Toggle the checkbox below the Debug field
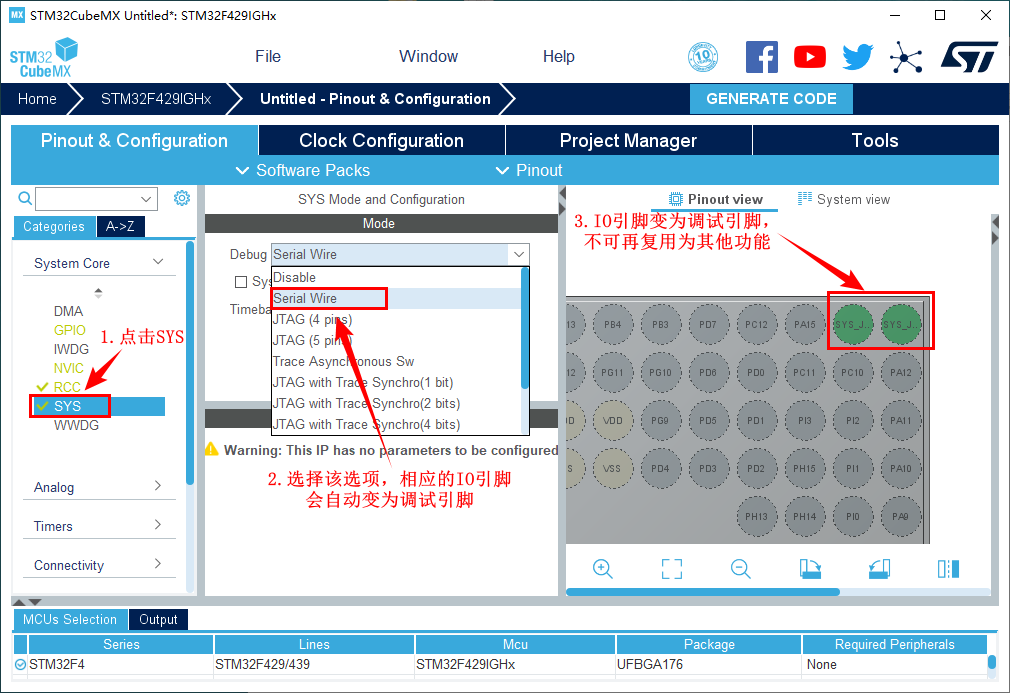Screen dimensions: 1010x693 click(241, 282)
